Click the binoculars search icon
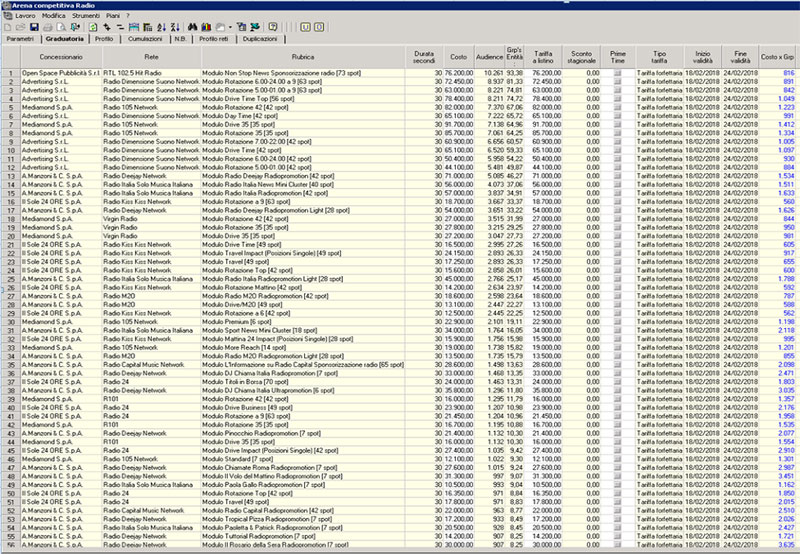Viewport: 800px width, 554px height. click(x=193, y=27)
